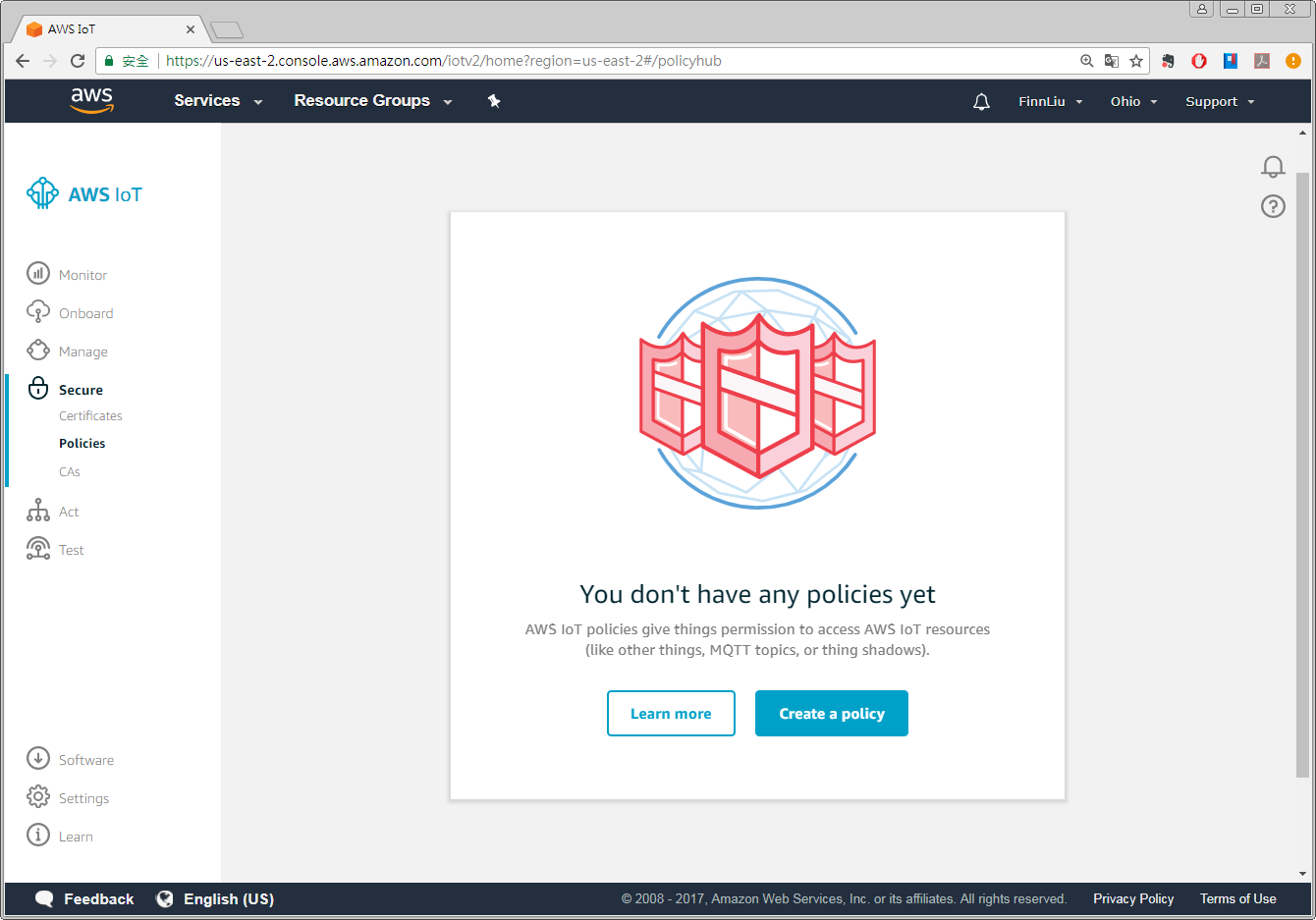
Task: Click the Software download icon
Action: pos(38,758)
